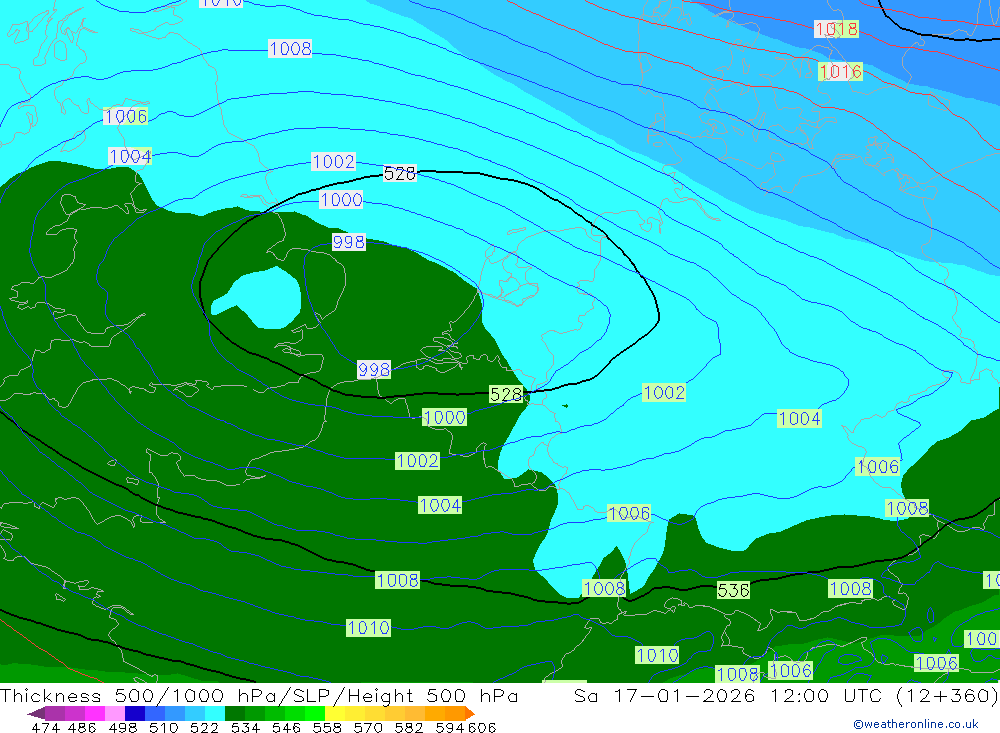1000x733 pixels.
Task: Click the 1004 label on white background
Action: point(130,156)
